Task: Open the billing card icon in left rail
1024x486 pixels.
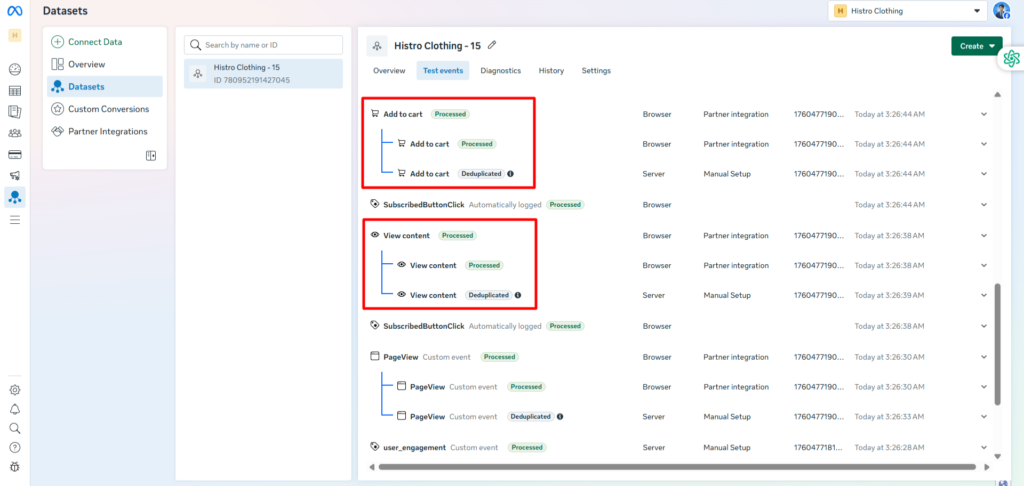Action: tap(15, 154)
